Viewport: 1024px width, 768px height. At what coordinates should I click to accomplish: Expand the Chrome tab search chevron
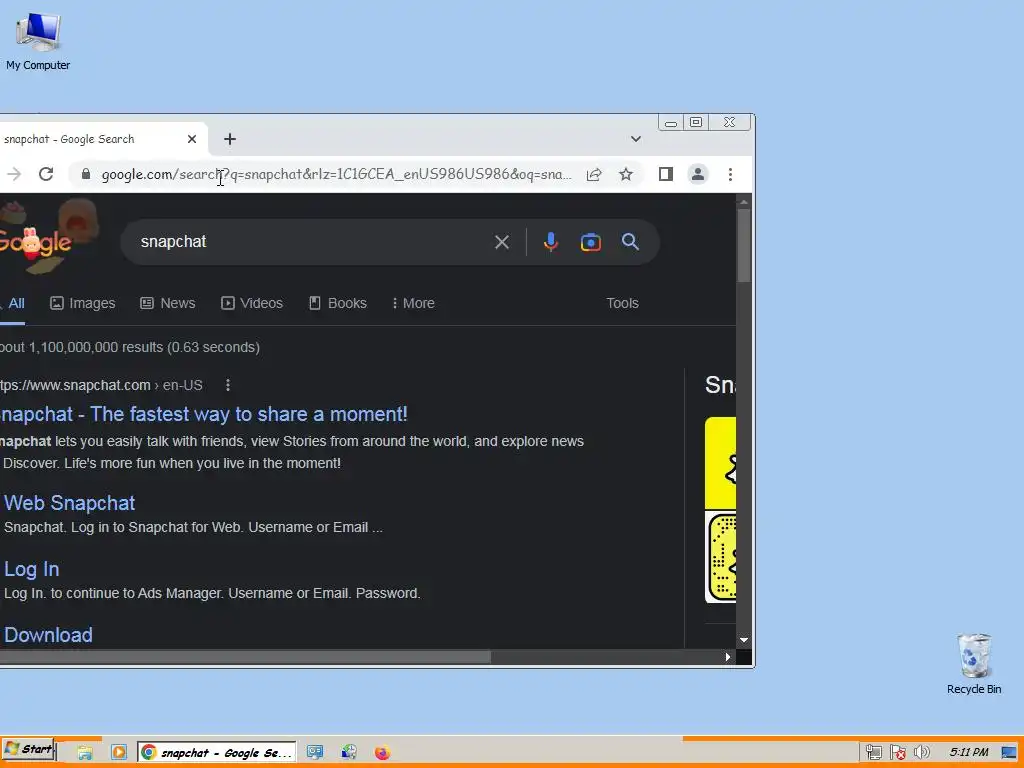point(635,139)
